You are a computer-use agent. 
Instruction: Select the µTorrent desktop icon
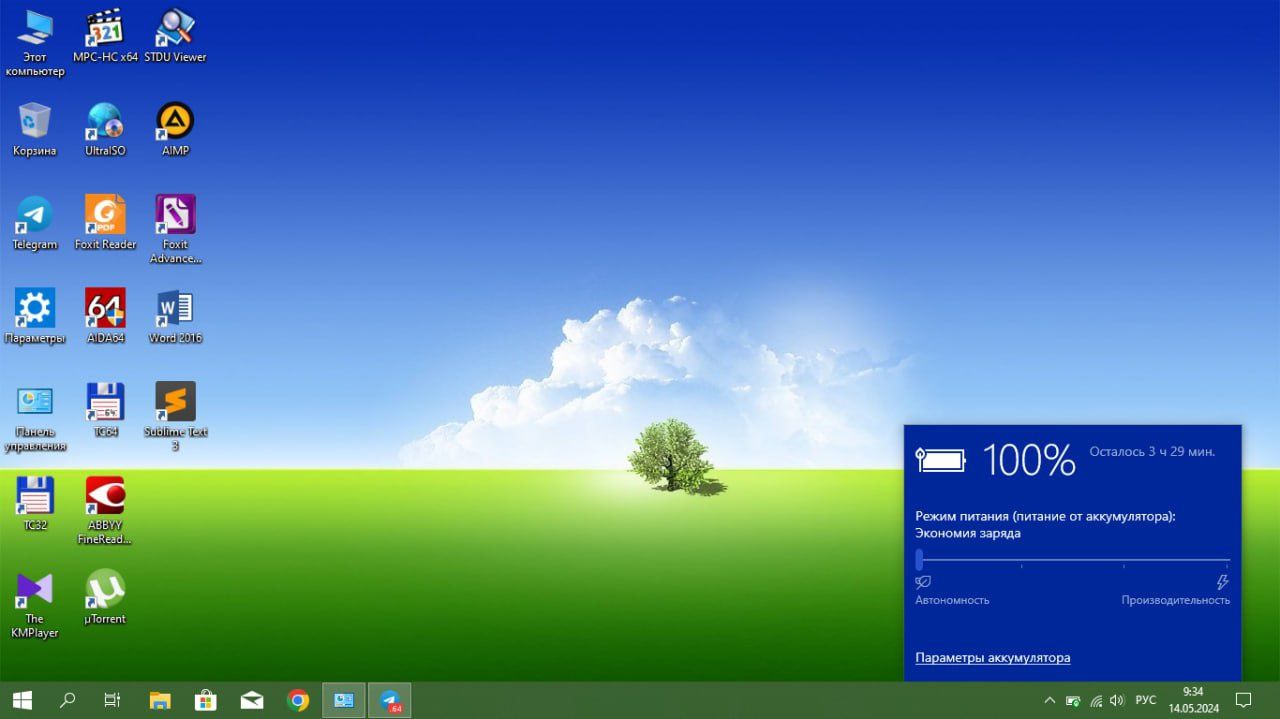(x=105, y=598)
